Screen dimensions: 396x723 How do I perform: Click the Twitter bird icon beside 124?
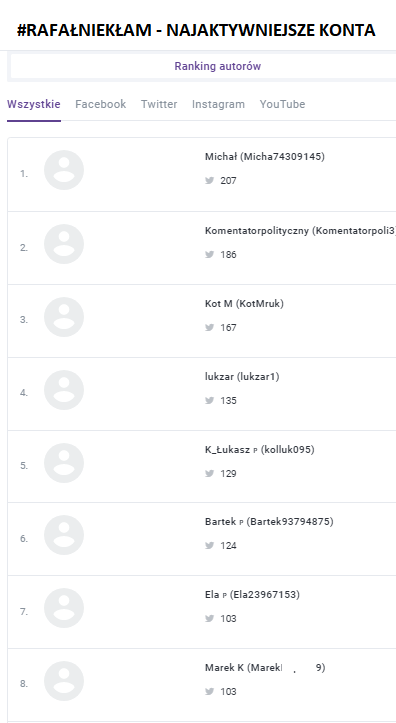pos(210,545)
